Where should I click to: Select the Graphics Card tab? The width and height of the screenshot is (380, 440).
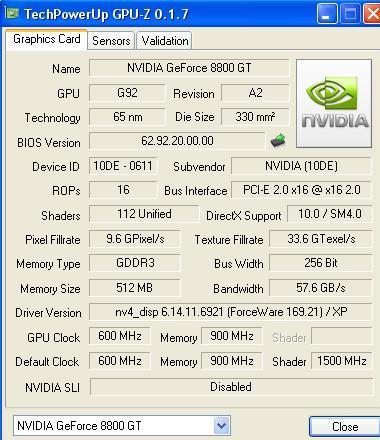pyautogui.click(x=47, y=39)
